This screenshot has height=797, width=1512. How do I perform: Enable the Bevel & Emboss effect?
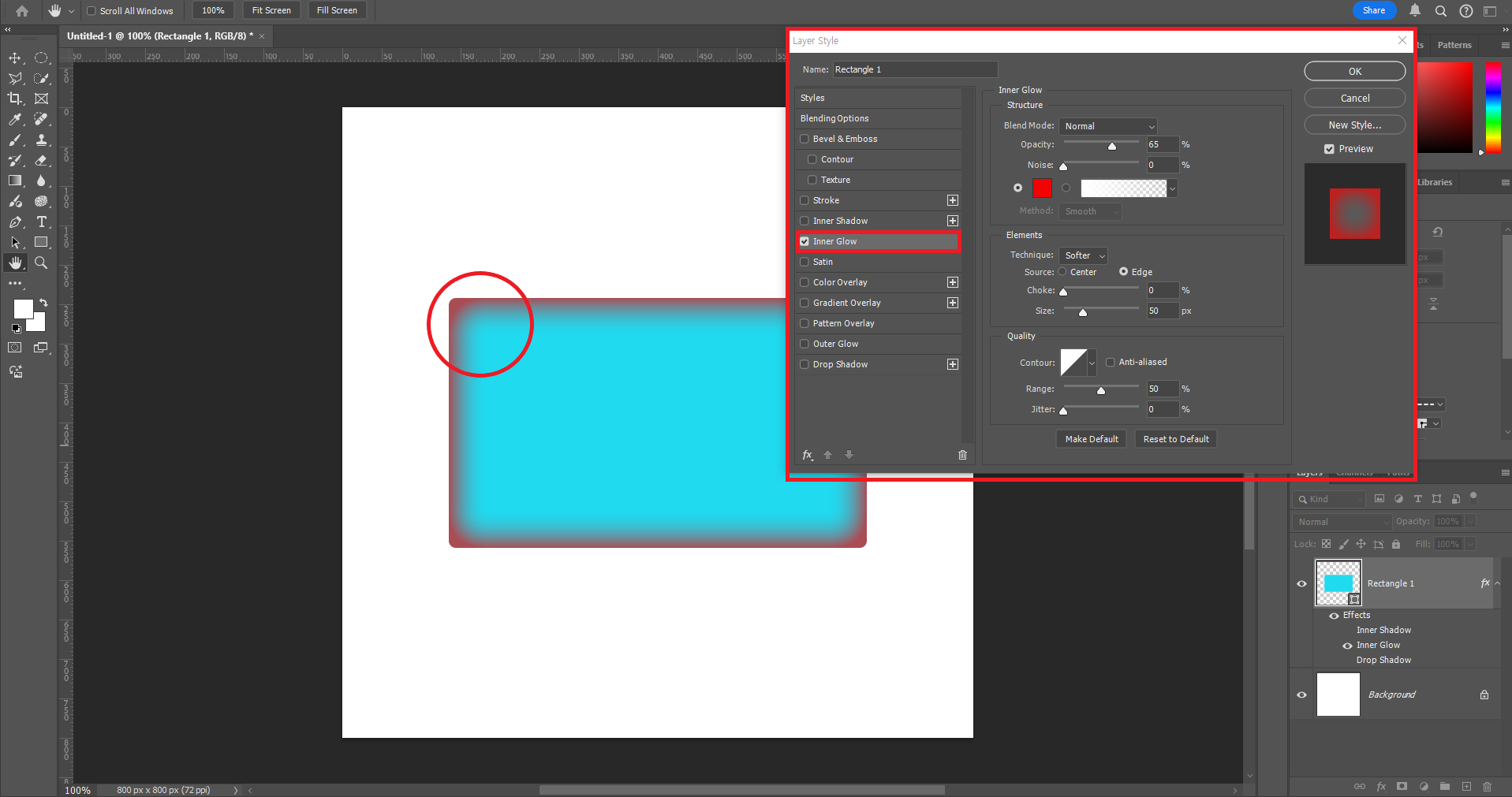[x=805, y=139]
